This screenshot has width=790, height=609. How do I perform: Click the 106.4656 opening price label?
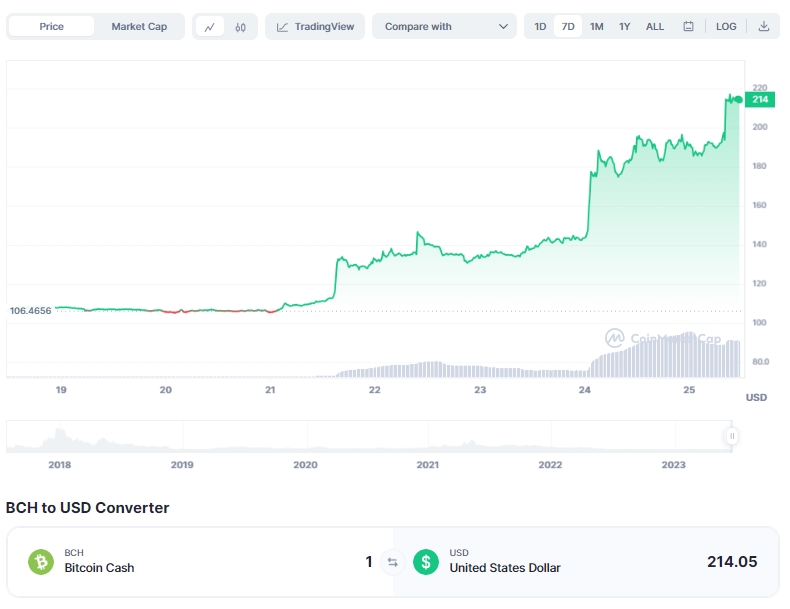(30, 311)
